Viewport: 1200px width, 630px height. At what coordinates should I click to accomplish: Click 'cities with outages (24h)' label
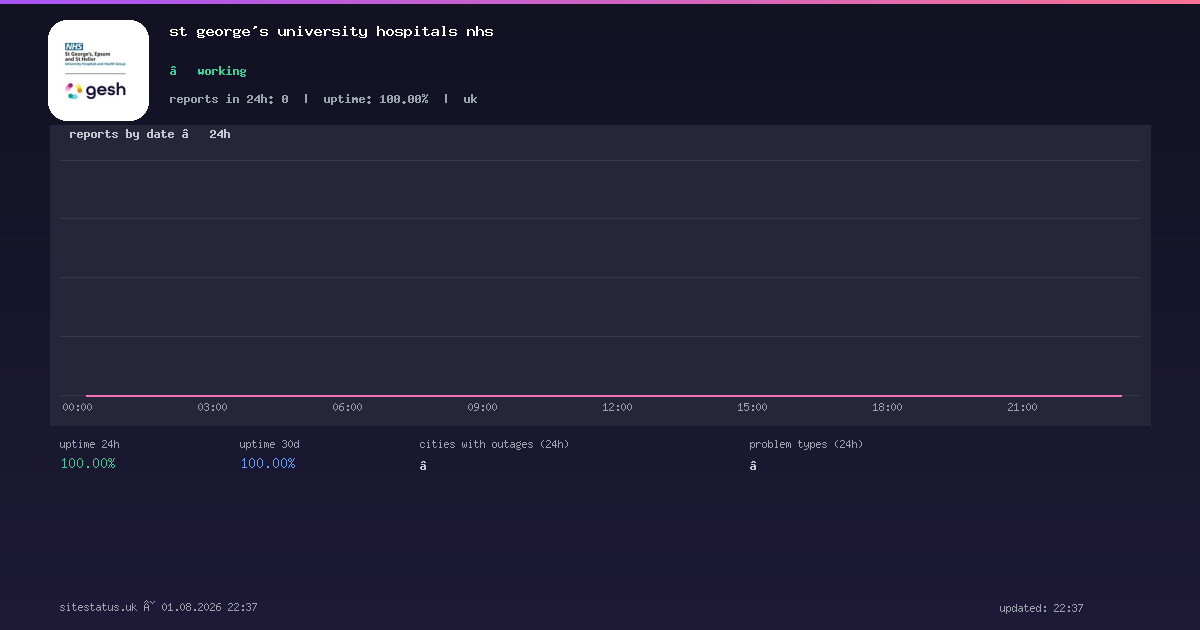pos(494,444)
